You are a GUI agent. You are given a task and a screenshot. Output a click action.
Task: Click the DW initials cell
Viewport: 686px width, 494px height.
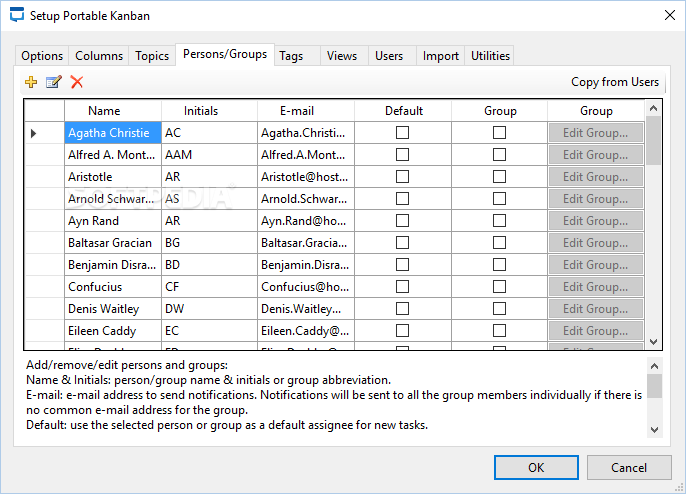(x=210, y=309)
